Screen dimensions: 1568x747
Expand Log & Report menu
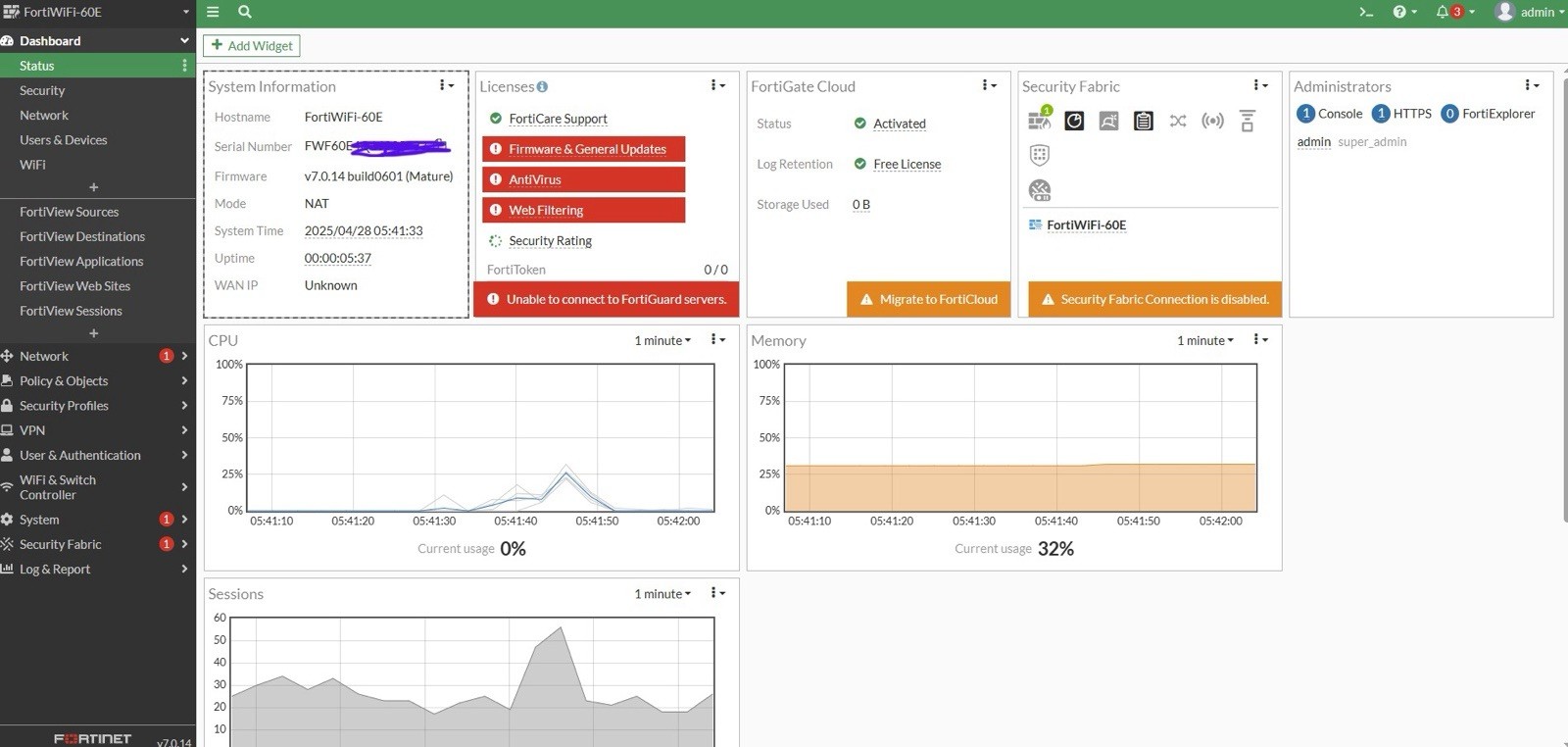click(98, 569)
